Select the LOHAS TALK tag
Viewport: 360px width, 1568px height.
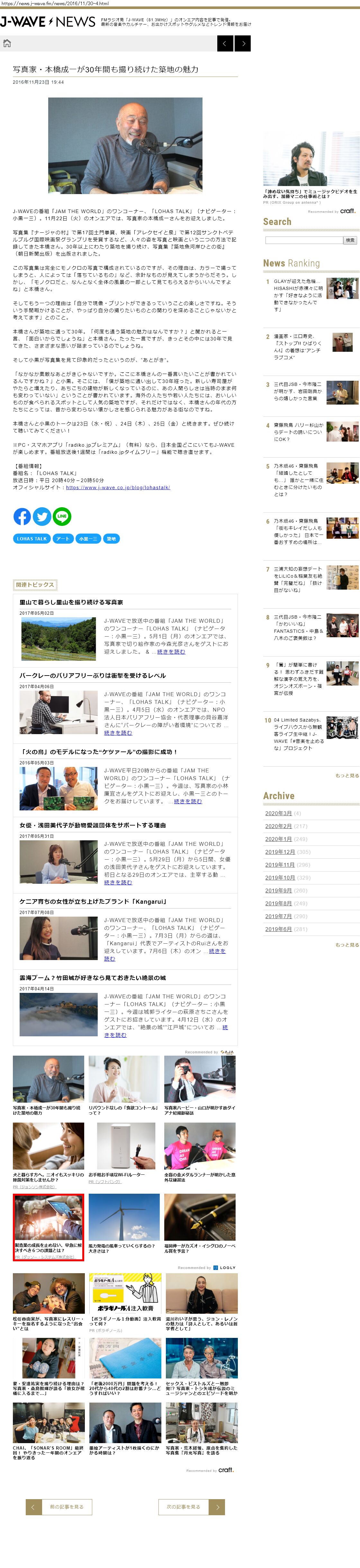tap(32, 539)
